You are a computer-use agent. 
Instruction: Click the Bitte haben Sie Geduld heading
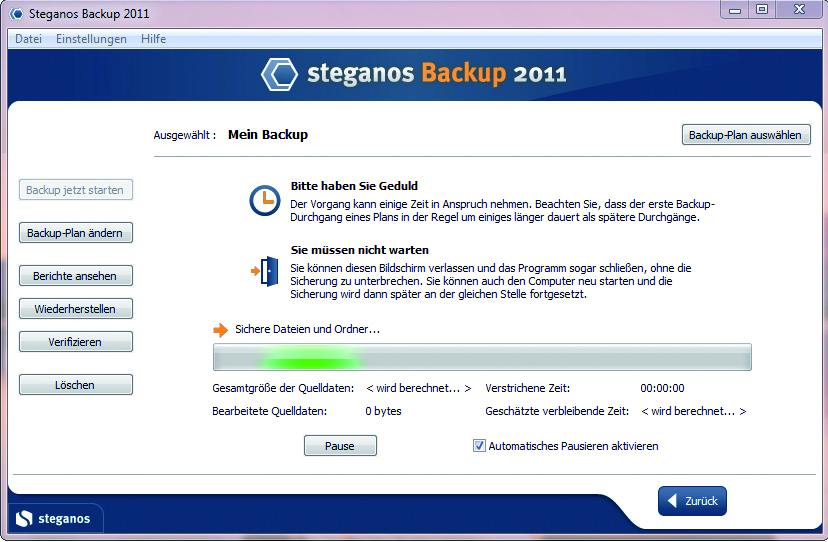354,186
